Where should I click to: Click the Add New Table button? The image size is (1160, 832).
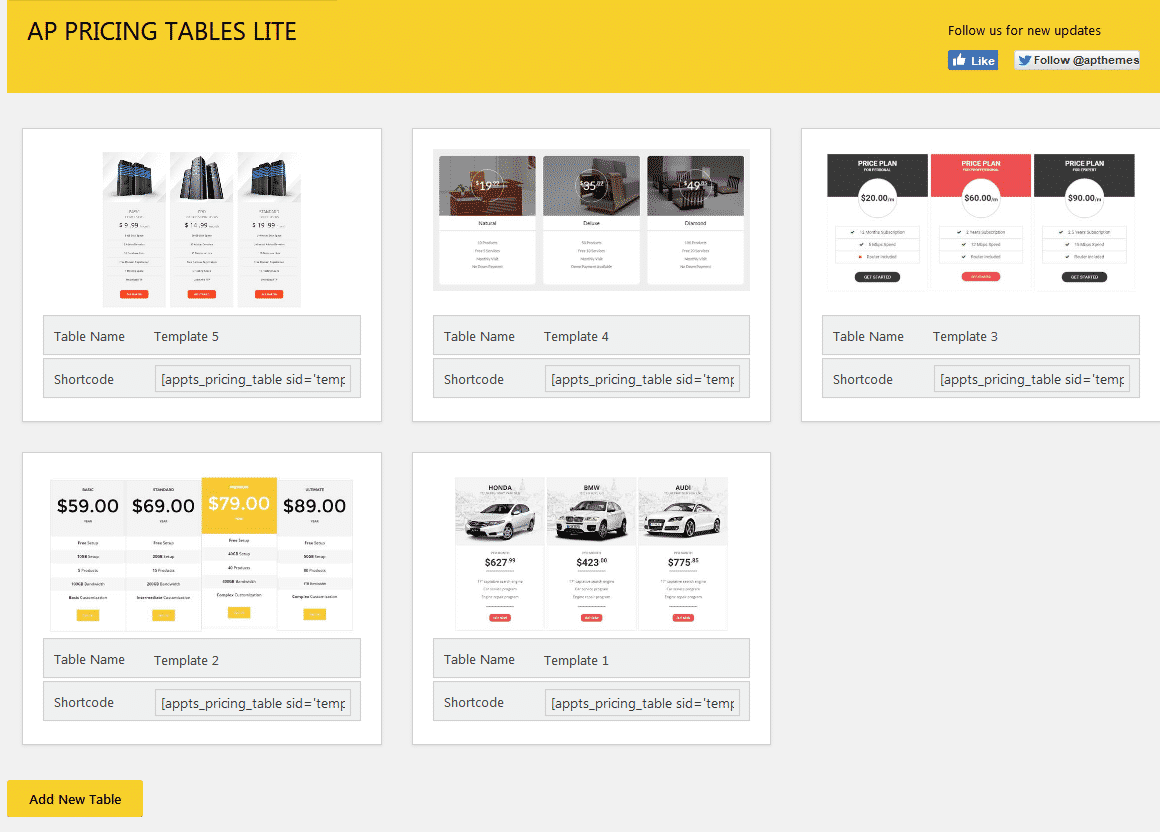75,799
